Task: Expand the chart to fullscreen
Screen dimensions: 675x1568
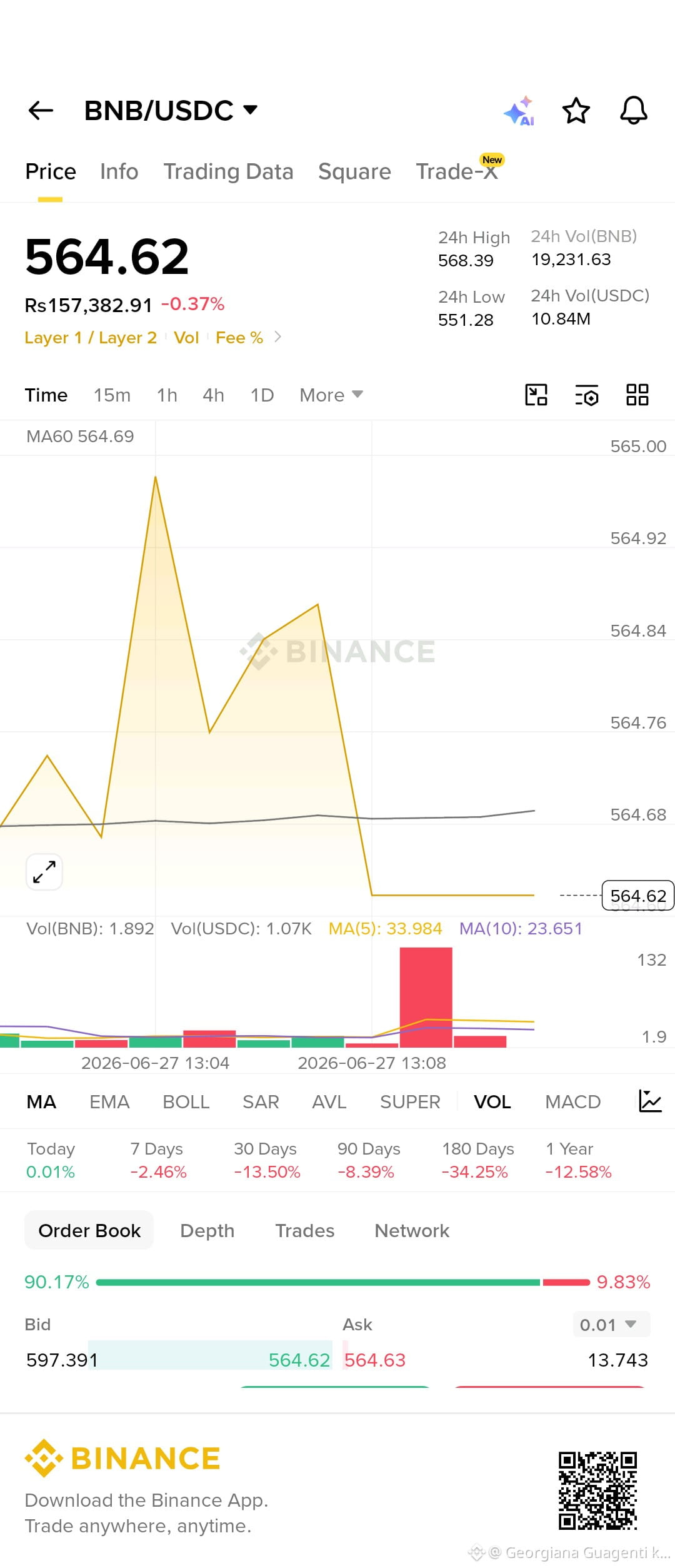Action: [44, 872]
